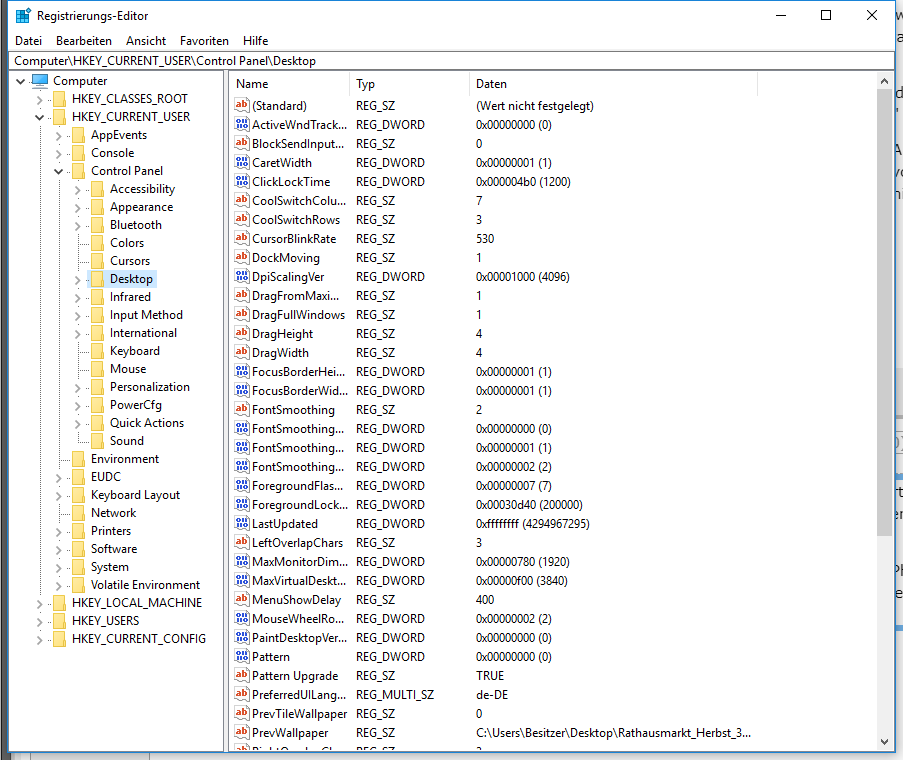
Task: Expand the Accessibility key
Action: tap(77, 190)
